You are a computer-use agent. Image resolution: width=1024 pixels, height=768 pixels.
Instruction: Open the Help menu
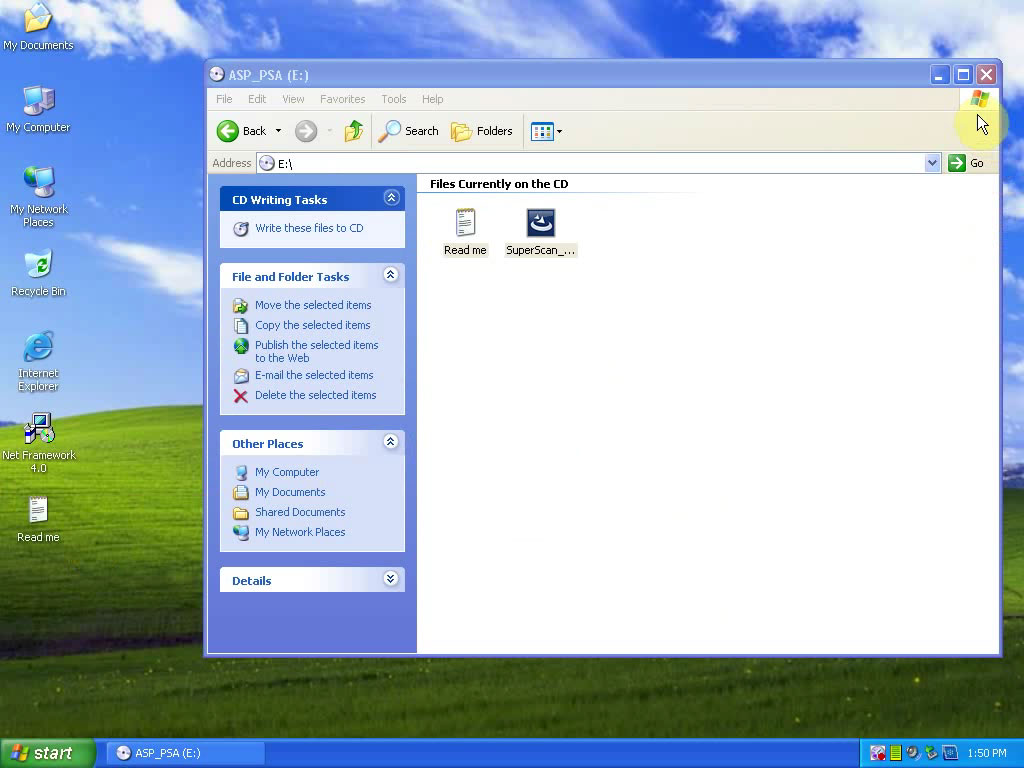(432, 99)
